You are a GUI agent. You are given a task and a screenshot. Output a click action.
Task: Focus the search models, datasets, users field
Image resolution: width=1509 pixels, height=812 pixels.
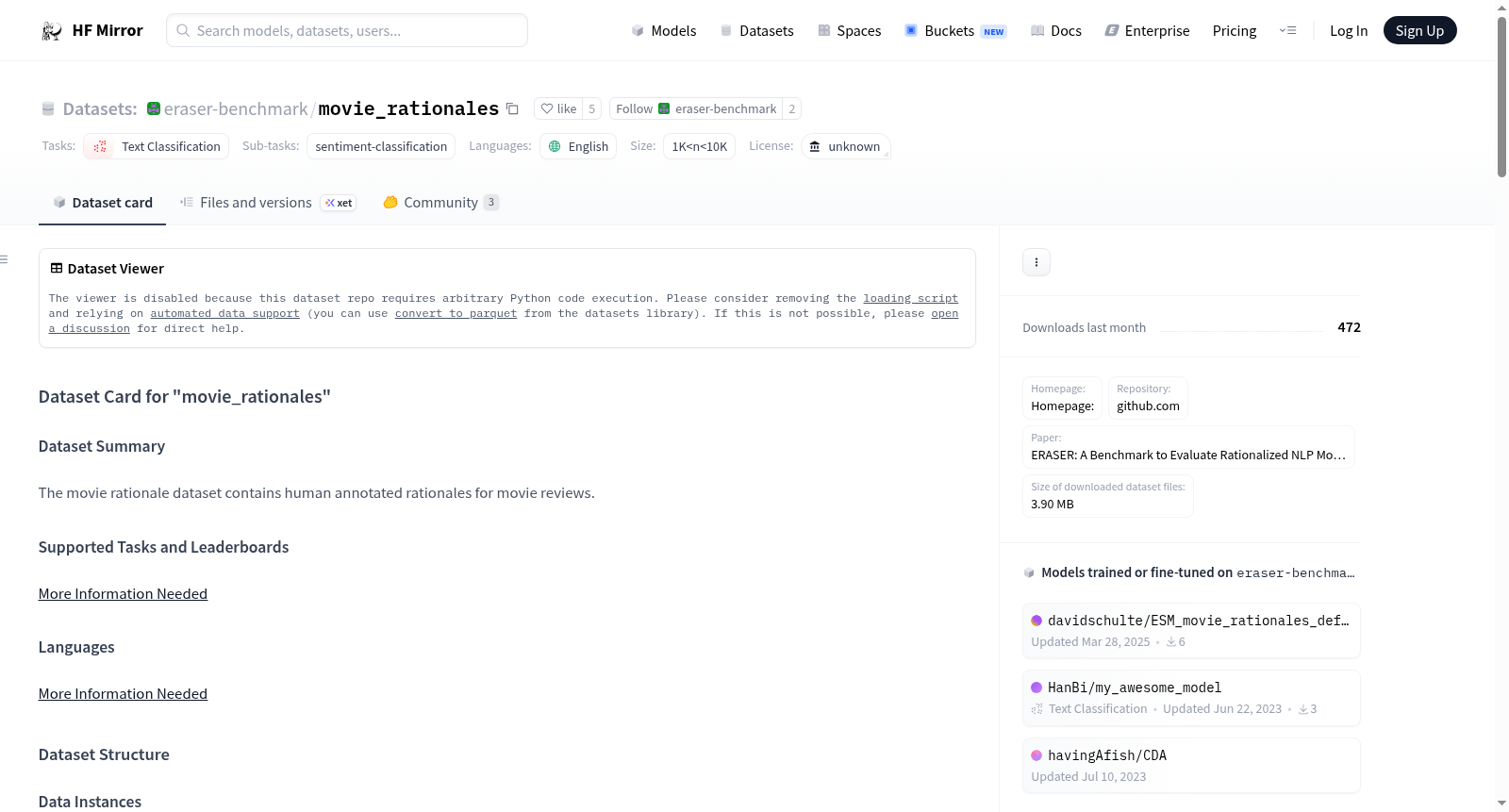click(347, 30)
